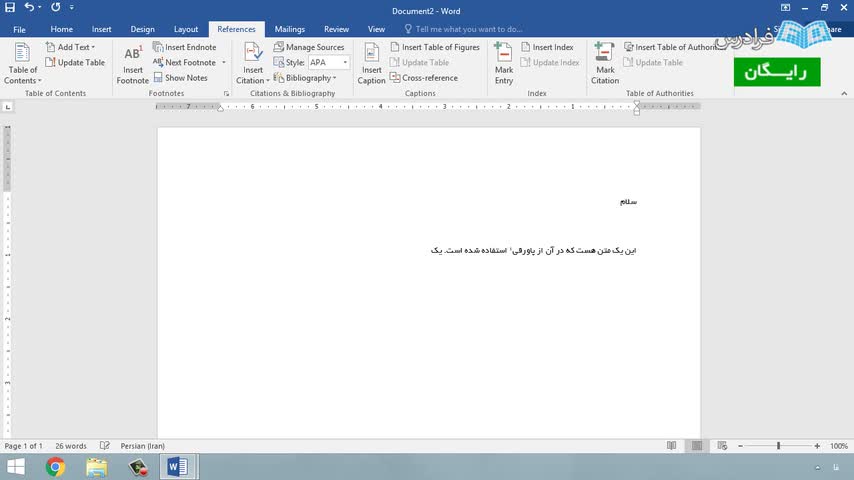Viewport: 854px width, 480px height.
Task: Click the zoom slider handle
Action: [x=778, y=446]
